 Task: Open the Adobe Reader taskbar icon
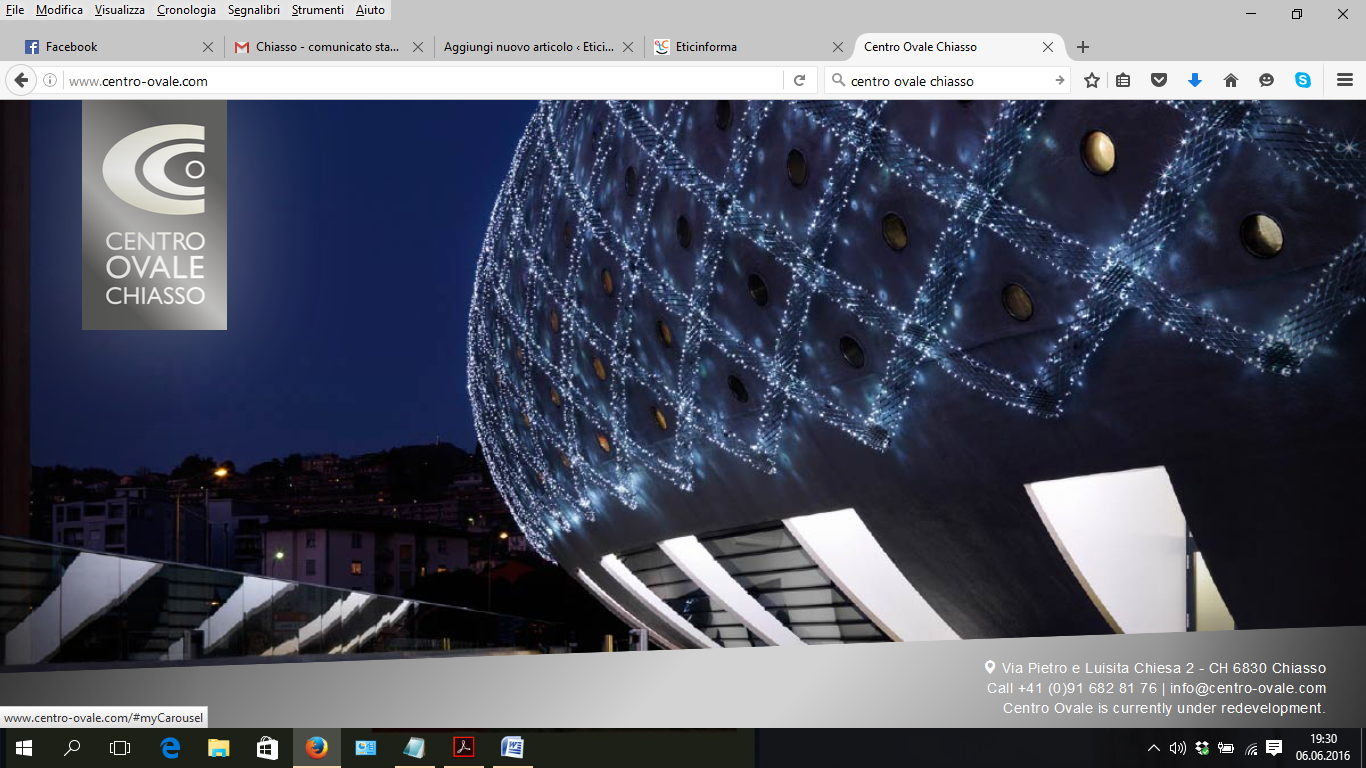[463, 748]
